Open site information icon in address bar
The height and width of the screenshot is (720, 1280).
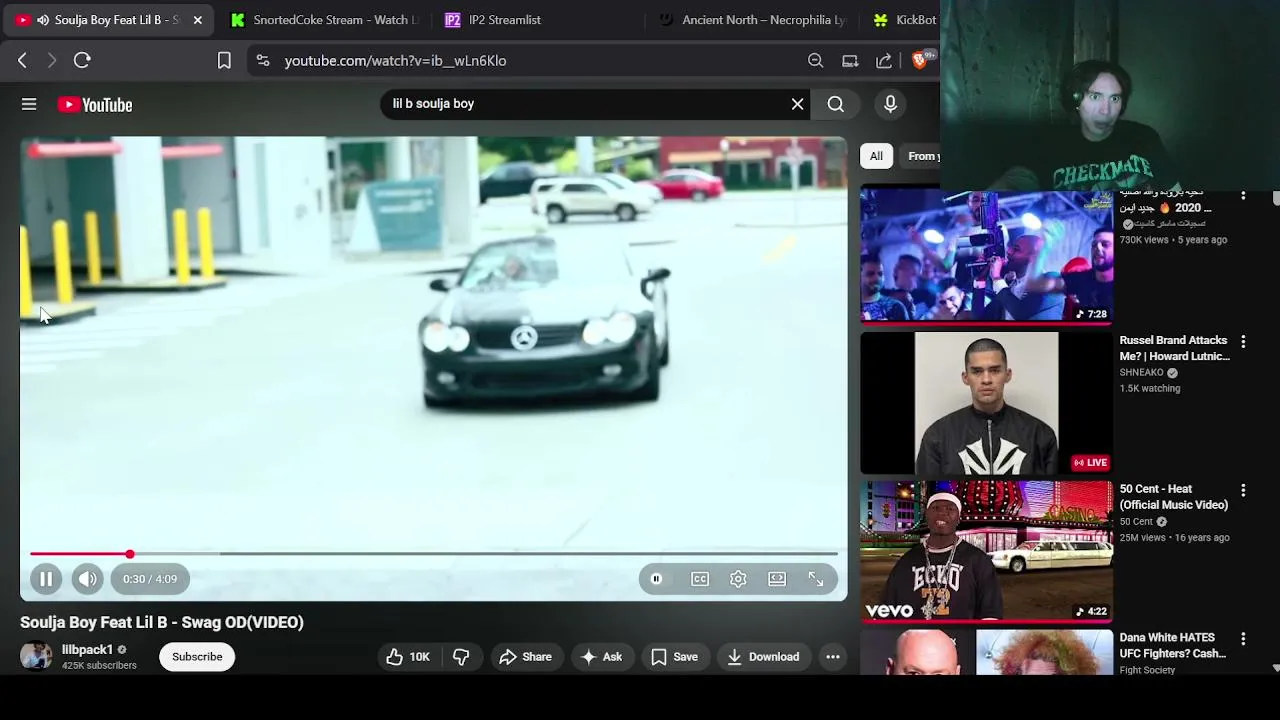pos(262,61)
